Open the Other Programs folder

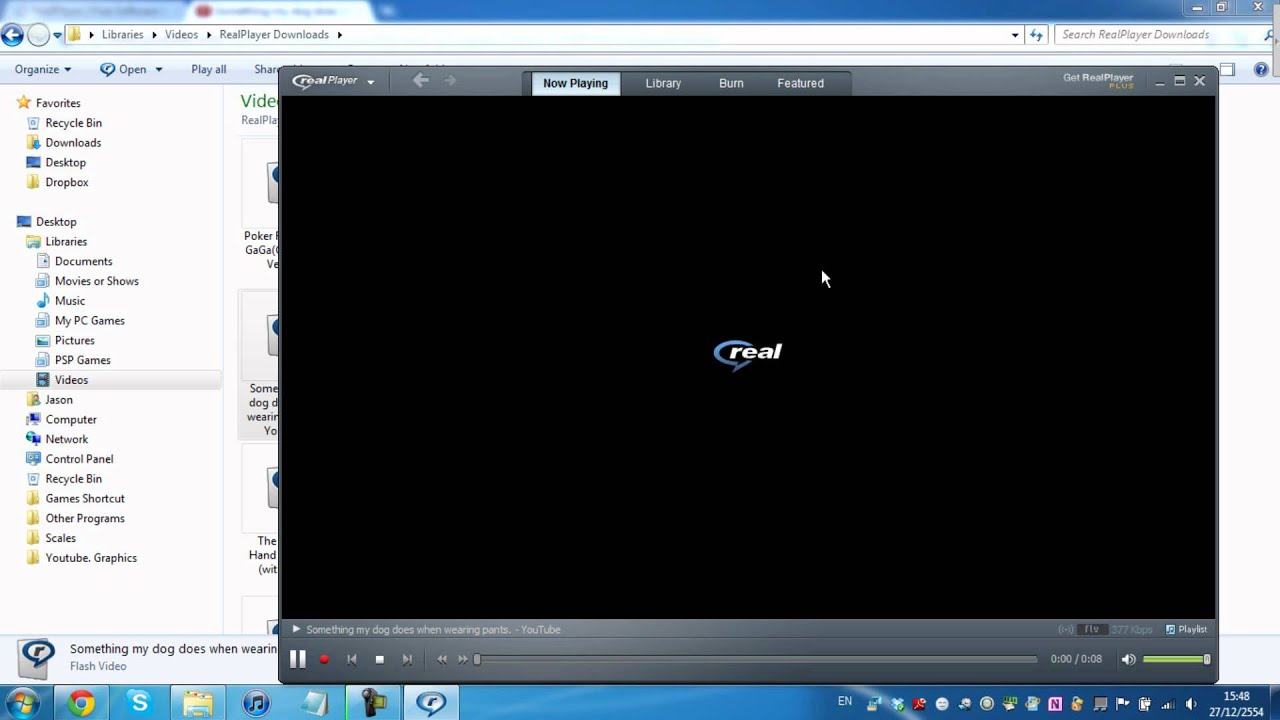coord(85,518)
